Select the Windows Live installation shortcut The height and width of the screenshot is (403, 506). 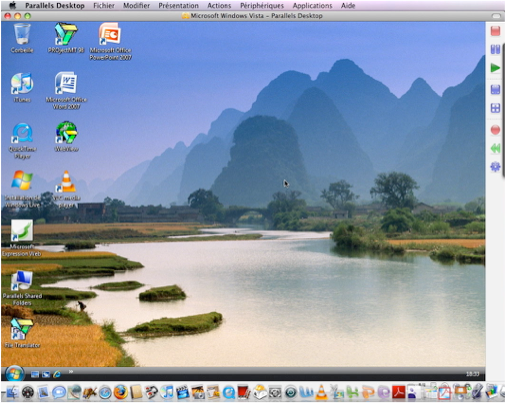tap(22, 189)
